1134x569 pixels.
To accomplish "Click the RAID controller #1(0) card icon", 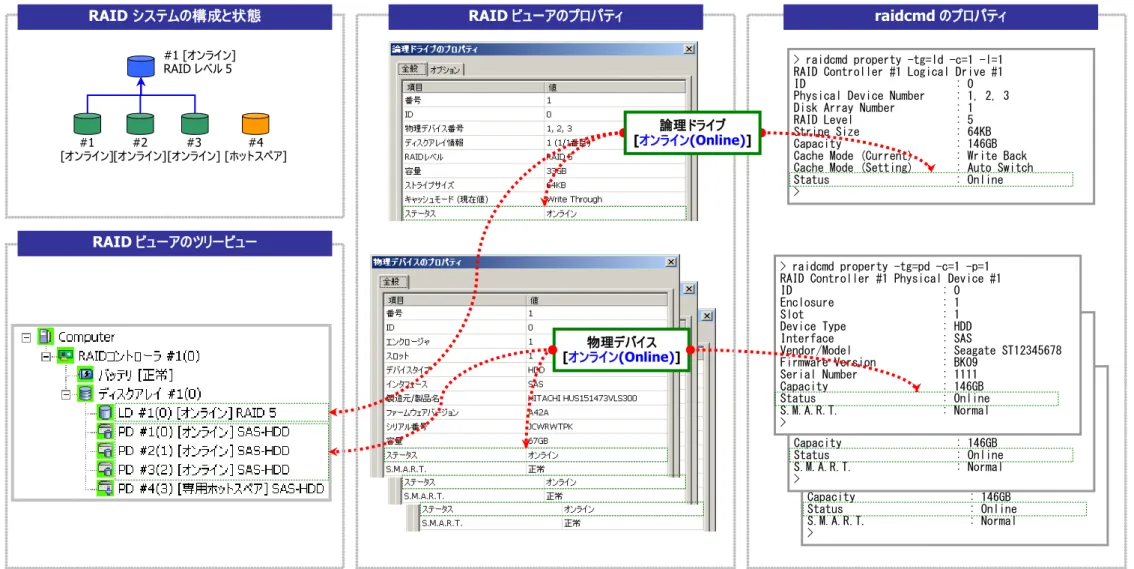I will coord(66,356).
